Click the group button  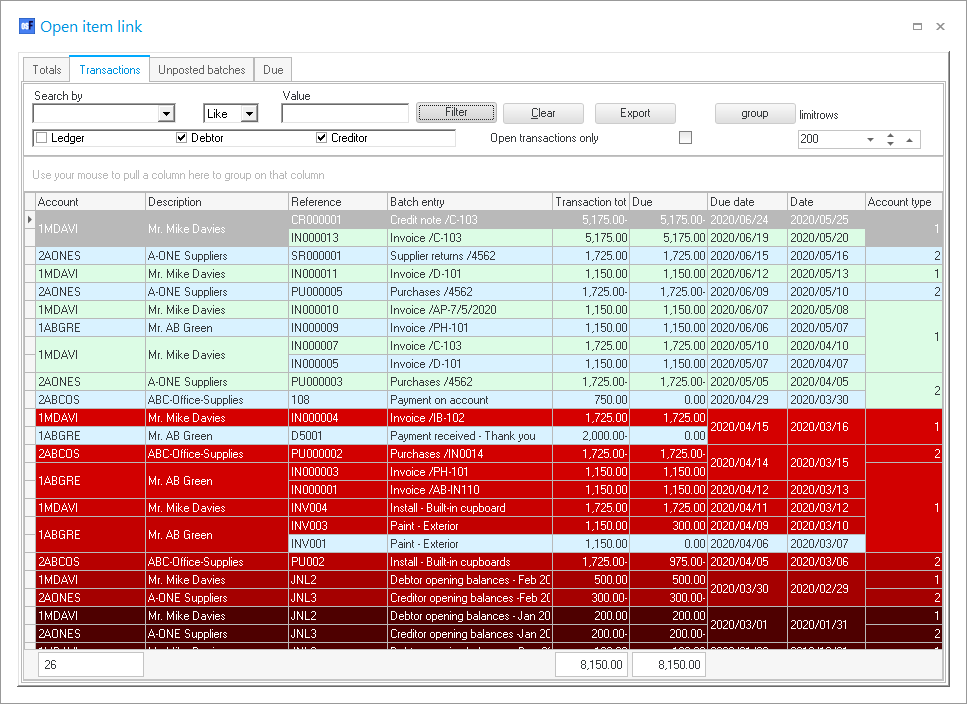754,113
